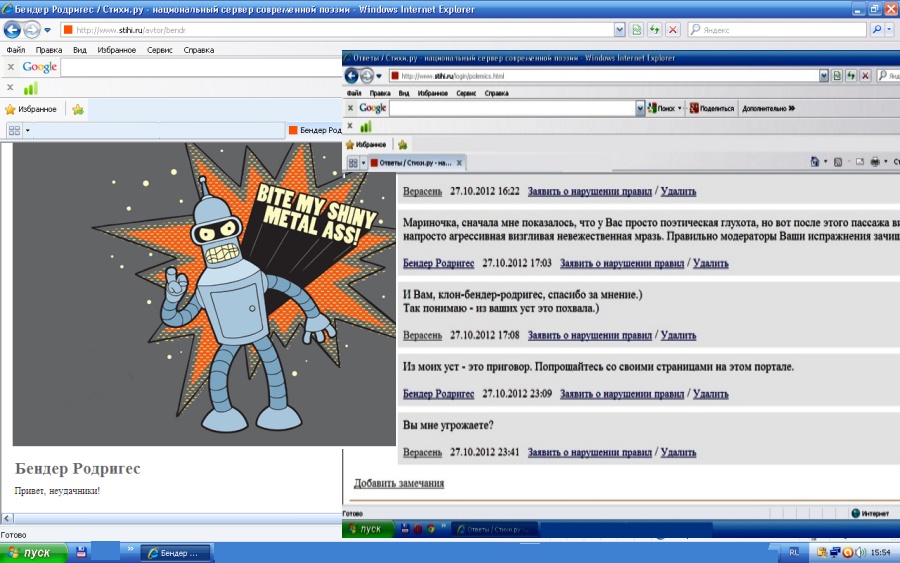Expand address history dropdown in Бендер Родригес window

tap(619, 30)
